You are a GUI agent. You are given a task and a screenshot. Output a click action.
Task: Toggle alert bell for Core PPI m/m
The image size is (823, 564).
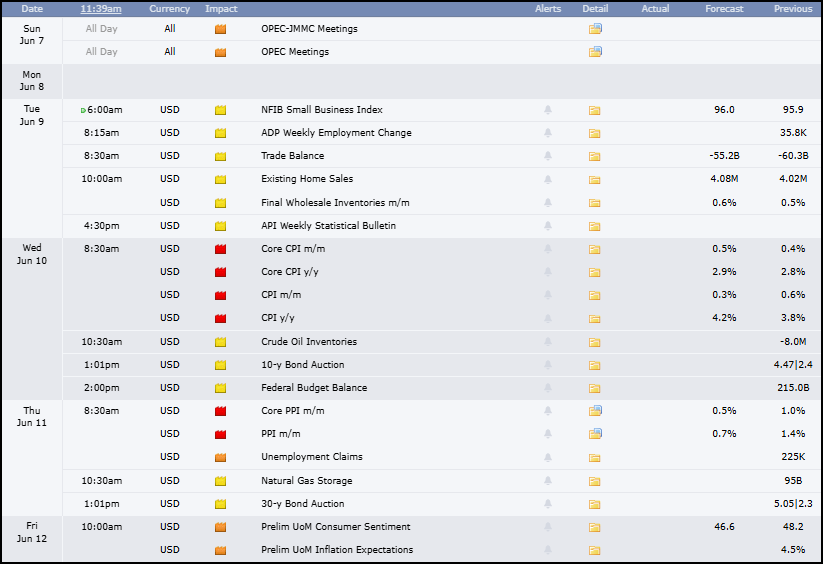548,411
